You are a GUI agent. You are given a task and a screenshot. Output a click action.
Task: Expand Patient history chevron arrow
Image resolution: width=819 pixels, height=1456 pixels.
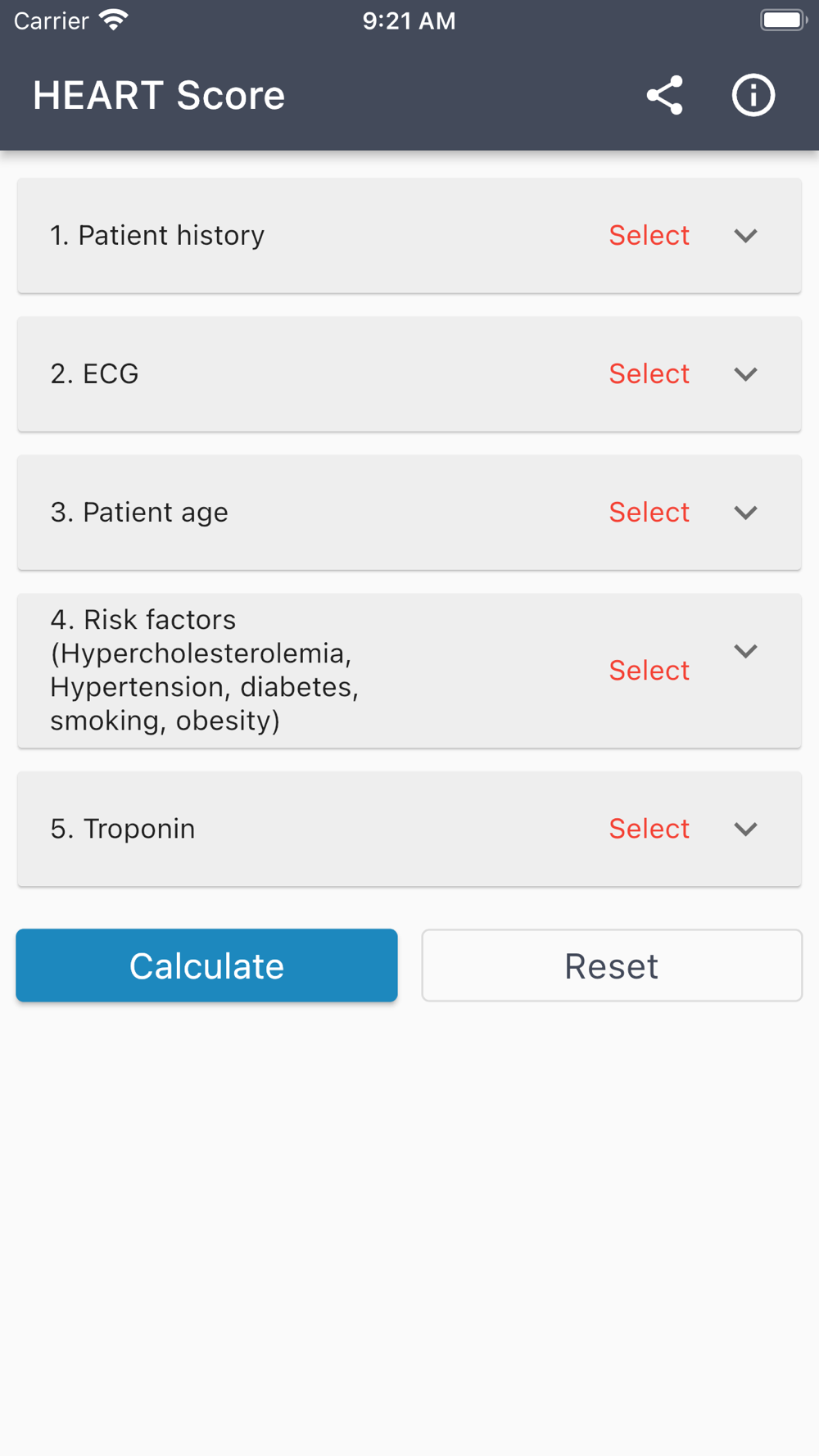coord(745,236)
